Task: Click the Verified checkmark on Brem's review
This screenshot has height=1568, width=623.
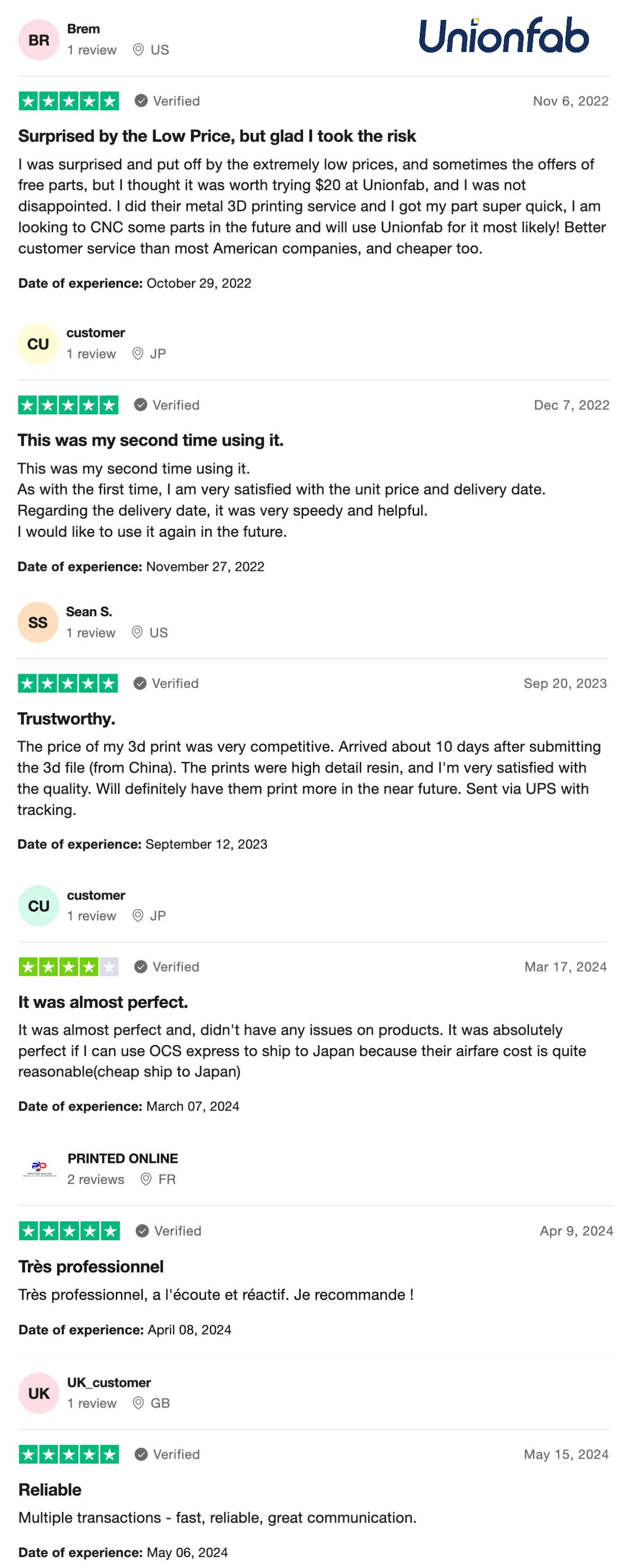Action: 141,101
